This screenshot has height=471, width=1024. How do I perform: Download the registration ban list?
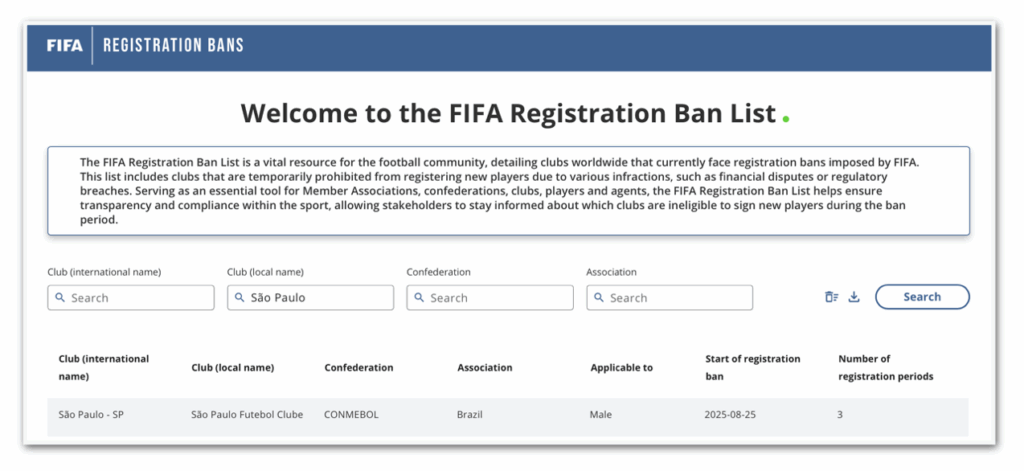(x=854, y=297)
